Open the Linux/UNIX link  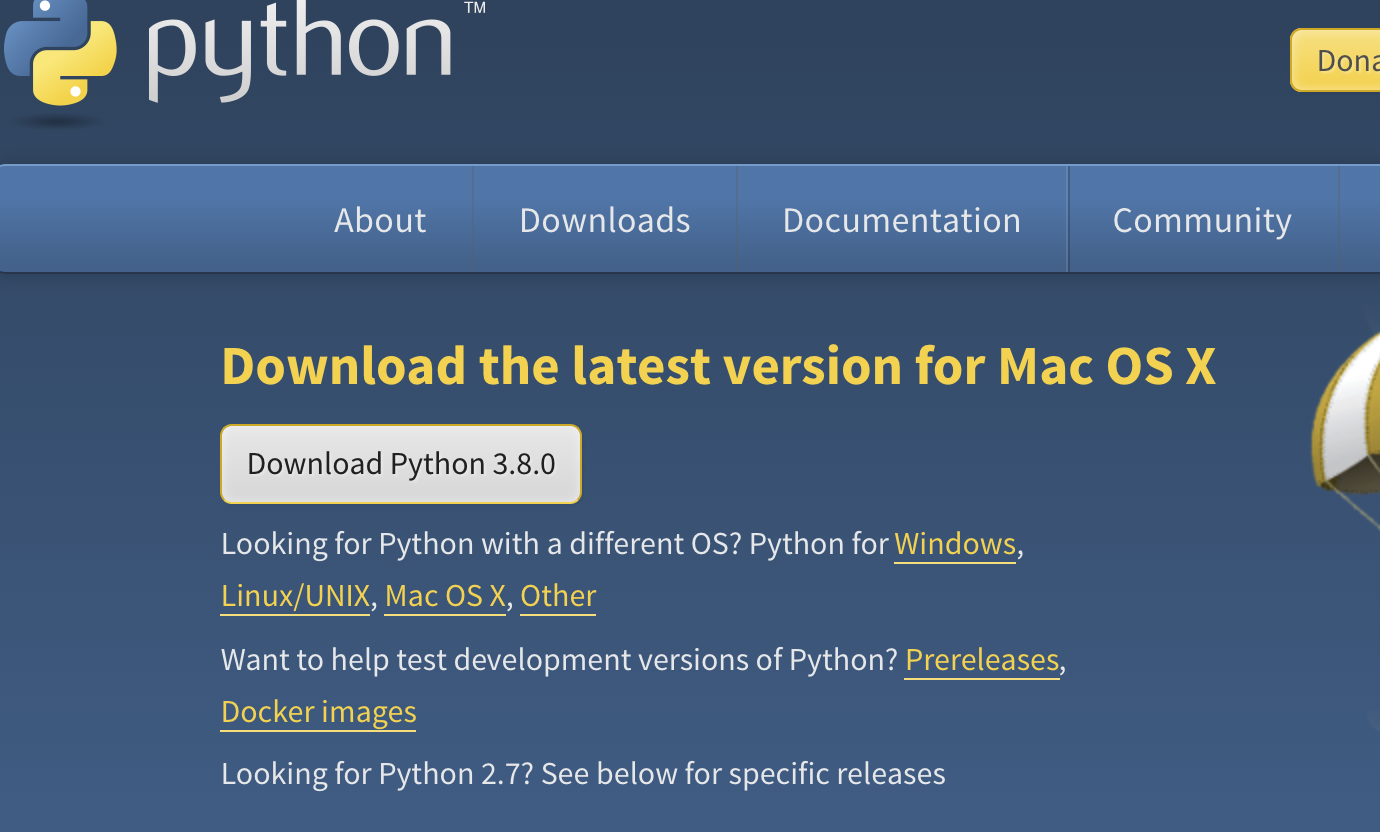tap(295, 596)
